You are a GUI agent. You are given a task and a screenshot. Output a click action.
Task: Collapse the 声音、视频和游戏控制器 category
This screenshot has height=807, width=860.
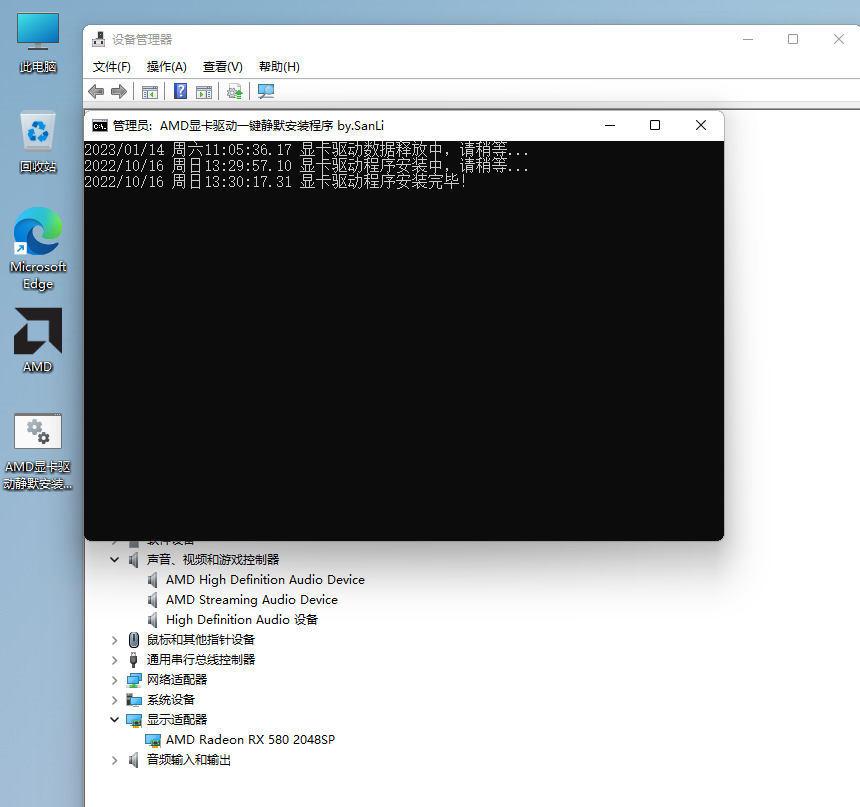pyautogui.click(x=113, y=559)
